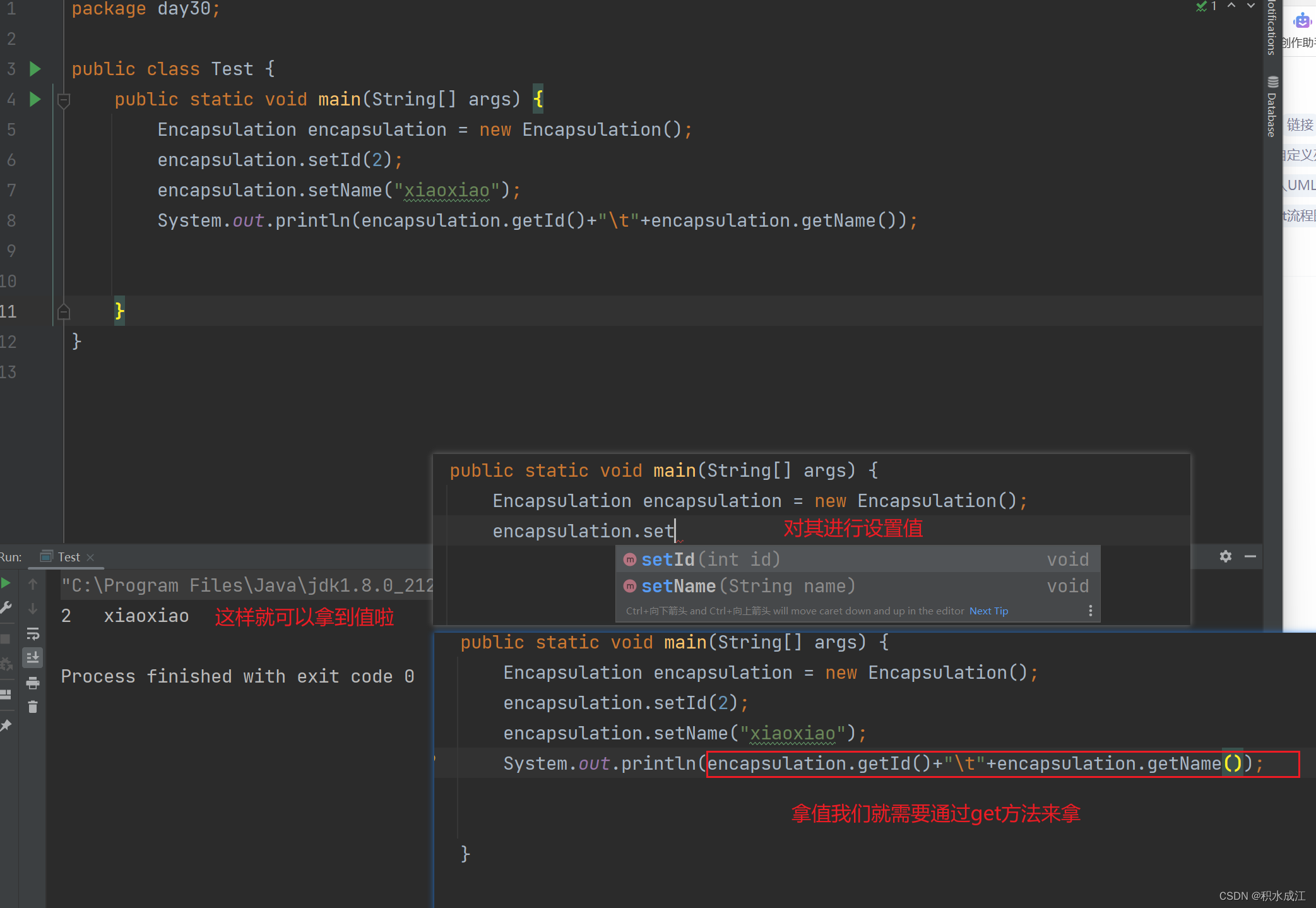Screen dimensions: 1316x908
Task: Click 'encapsulation.setId(2);' in main editor
Action: (x=280, y=160)
